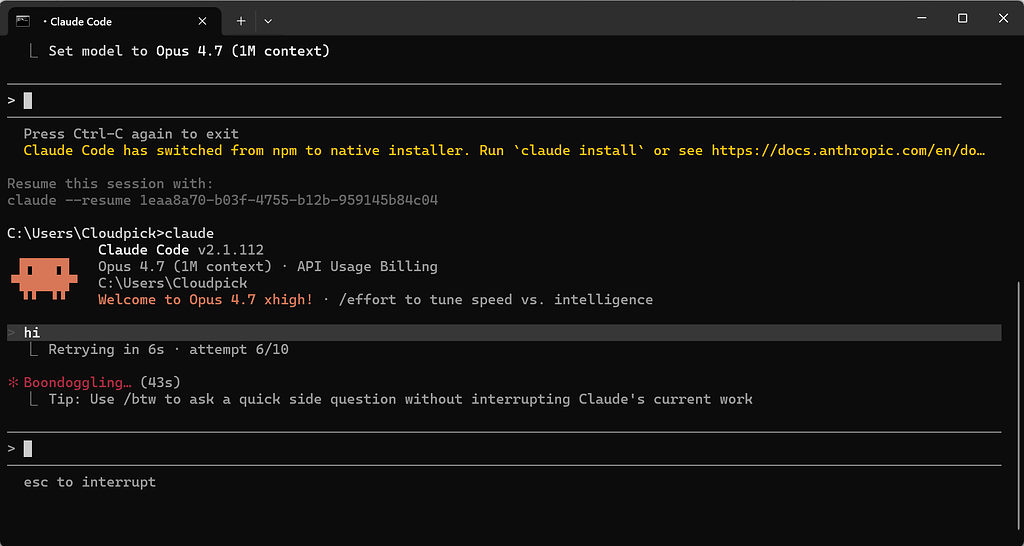Click the '(43s)' elapsed timer

160,382
